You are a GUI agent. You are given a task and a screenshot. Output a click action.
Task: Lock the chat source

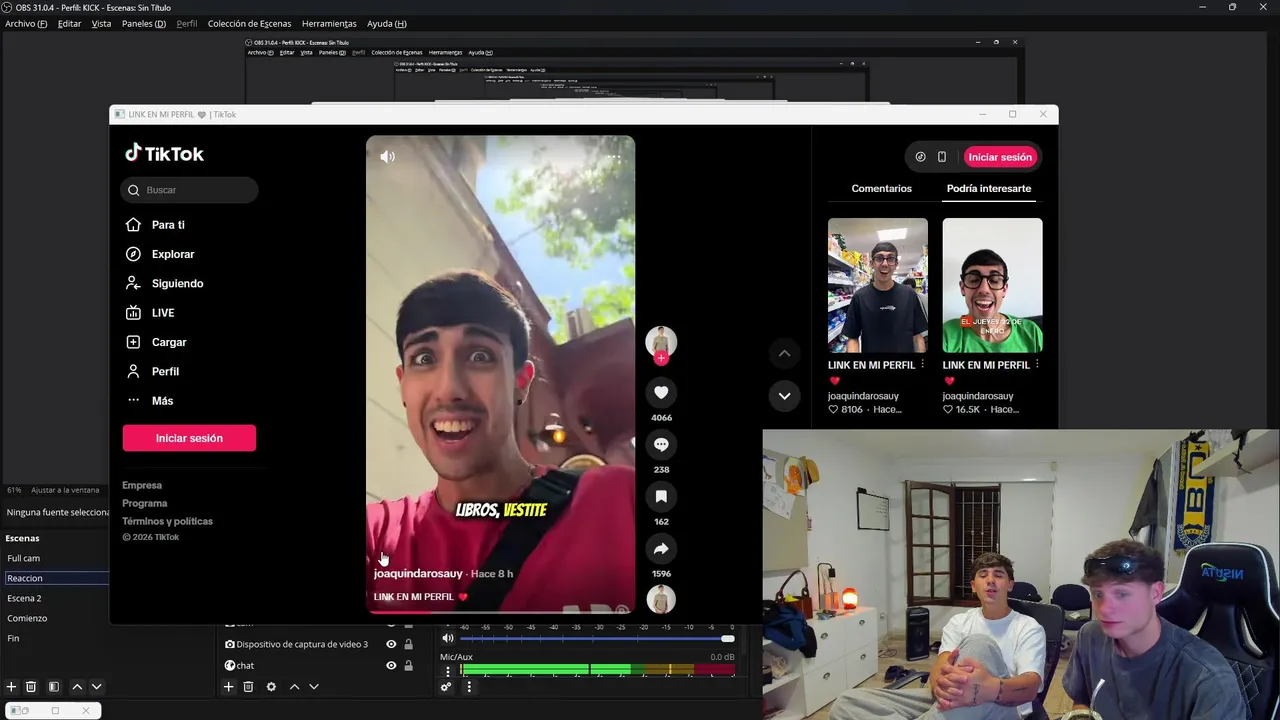pos(408,666)
